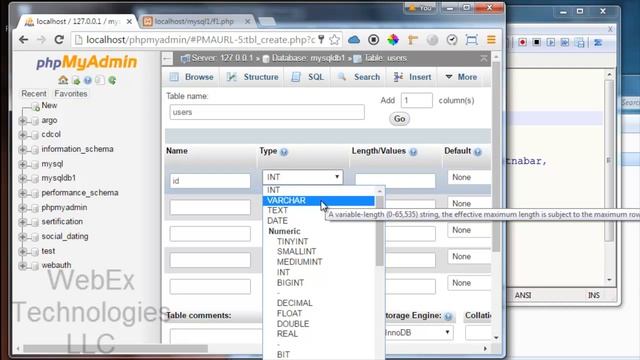Select the sertification database
Image resolution: width=640 pixels, height=360 pixels.
click(x=62, y=222)
